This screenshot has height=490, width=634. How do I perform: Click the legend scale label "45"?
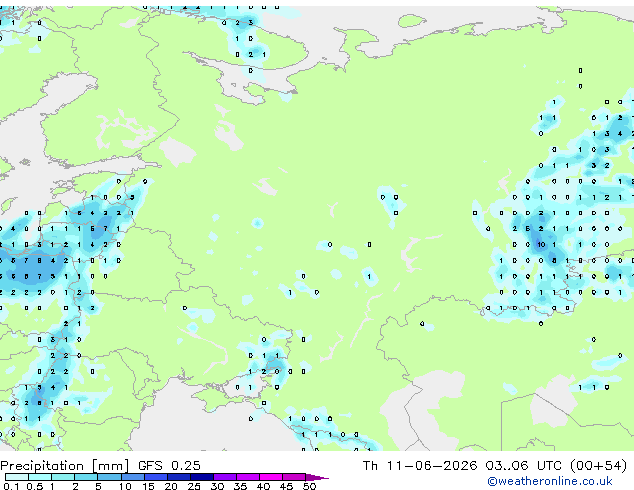coord(286,486)
